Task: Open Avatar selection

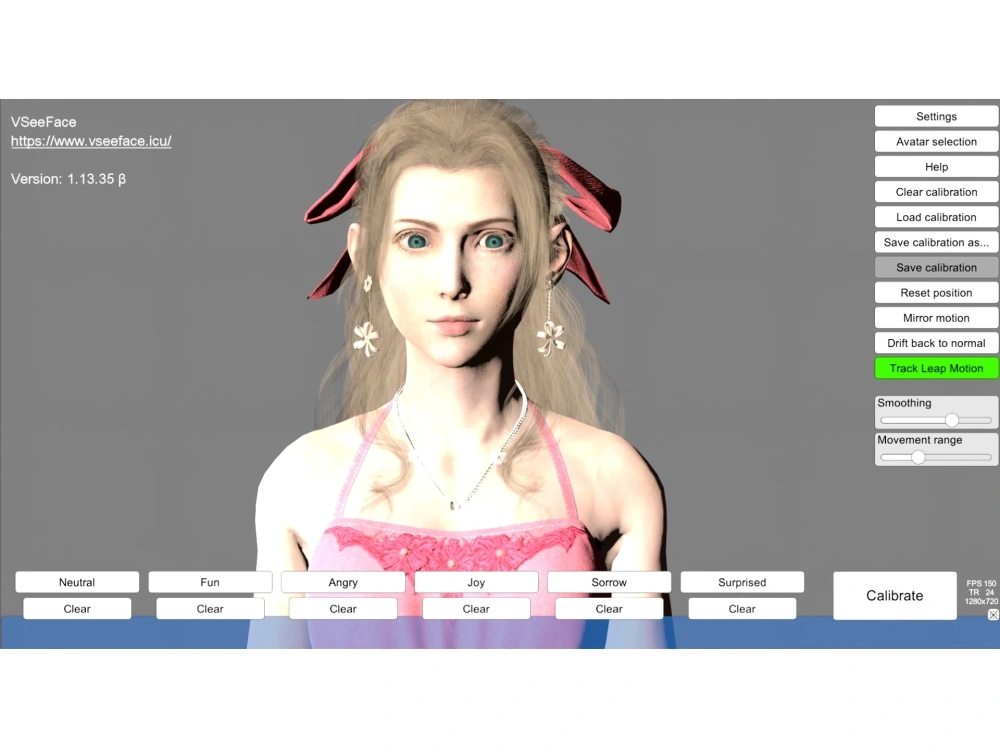Action: [936, 142]
